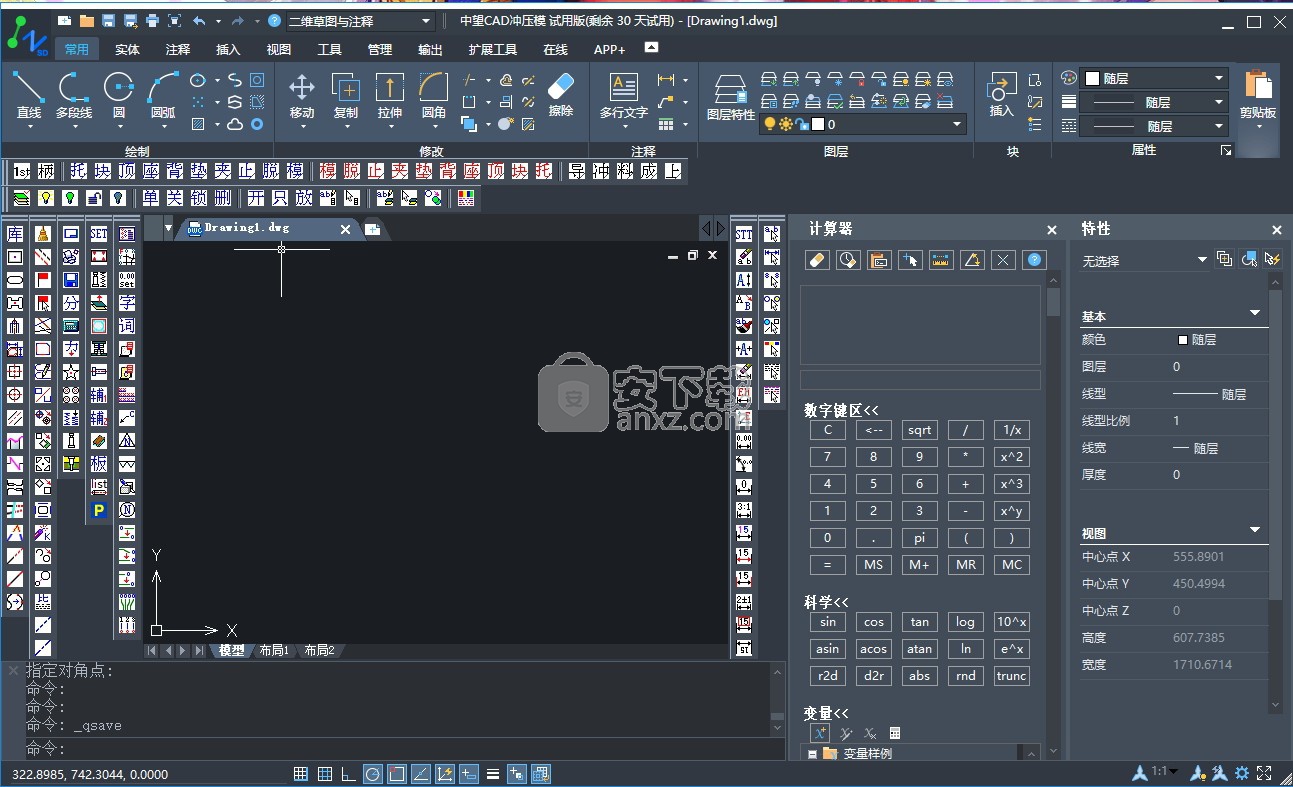Click the settings gear in status bar

click(x=1242, y=773)
